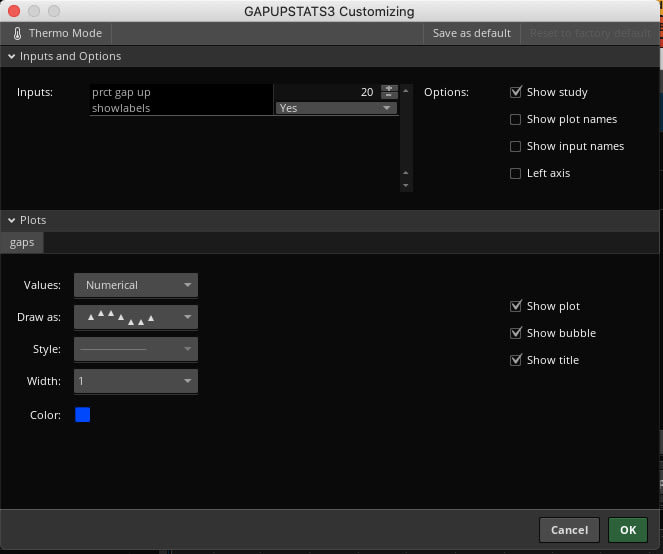The image size is (663, 554).
Task: Toggle the Show plot checkbox
Action: pos(515,306)
